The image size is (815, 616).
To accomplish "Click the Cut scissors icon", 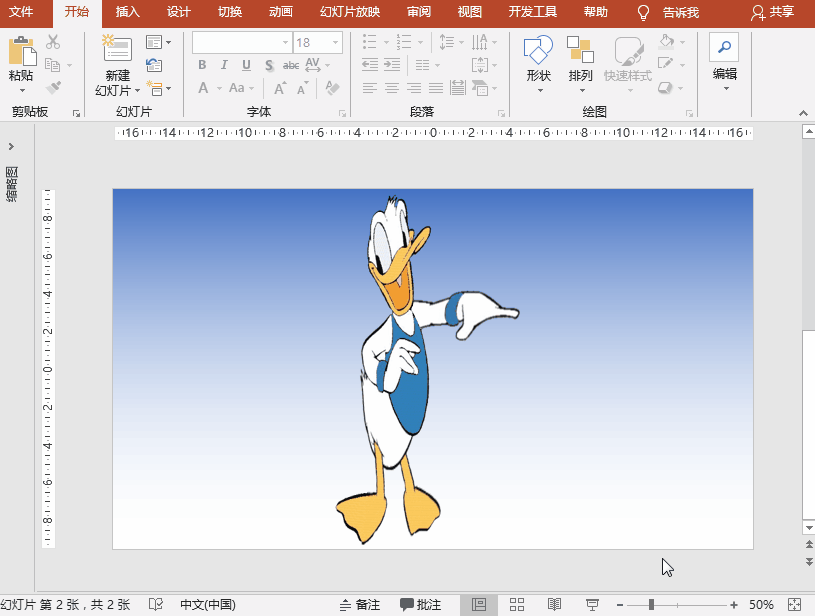I will click(53, 42).
